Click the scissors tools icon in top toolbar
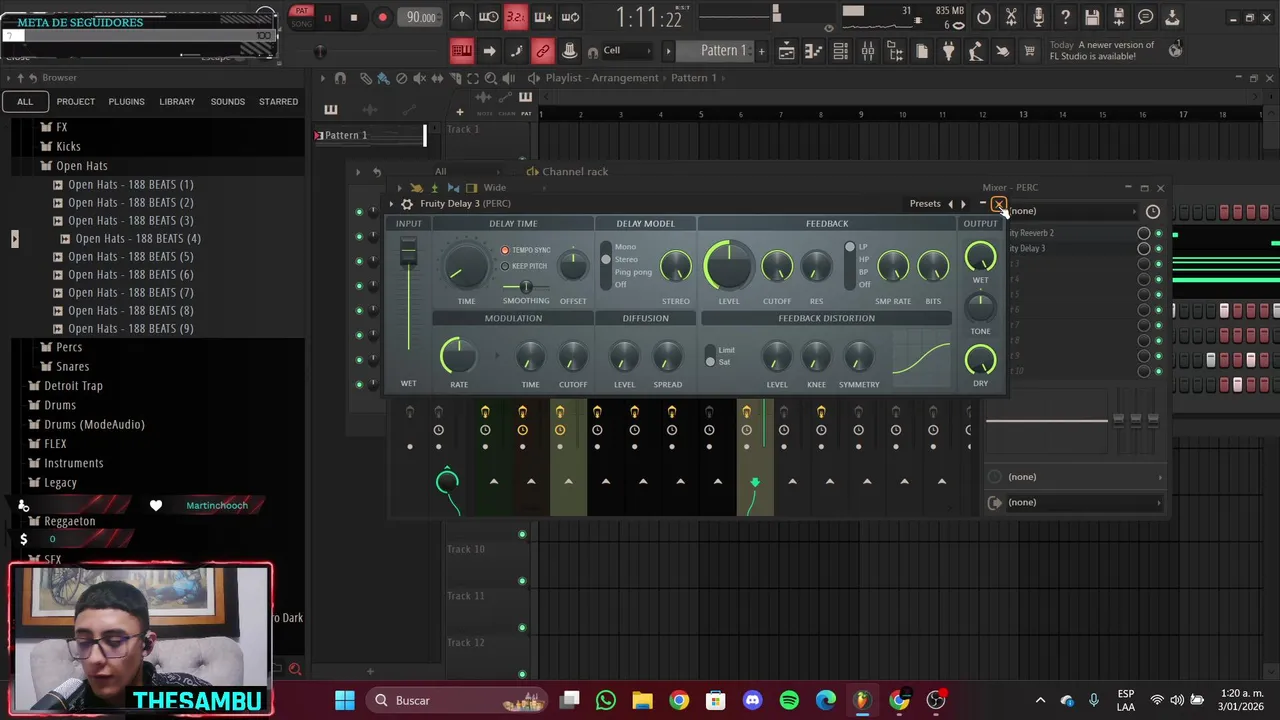Image resolution: width=1280 pixels, height=720 pixels. 1011,17
